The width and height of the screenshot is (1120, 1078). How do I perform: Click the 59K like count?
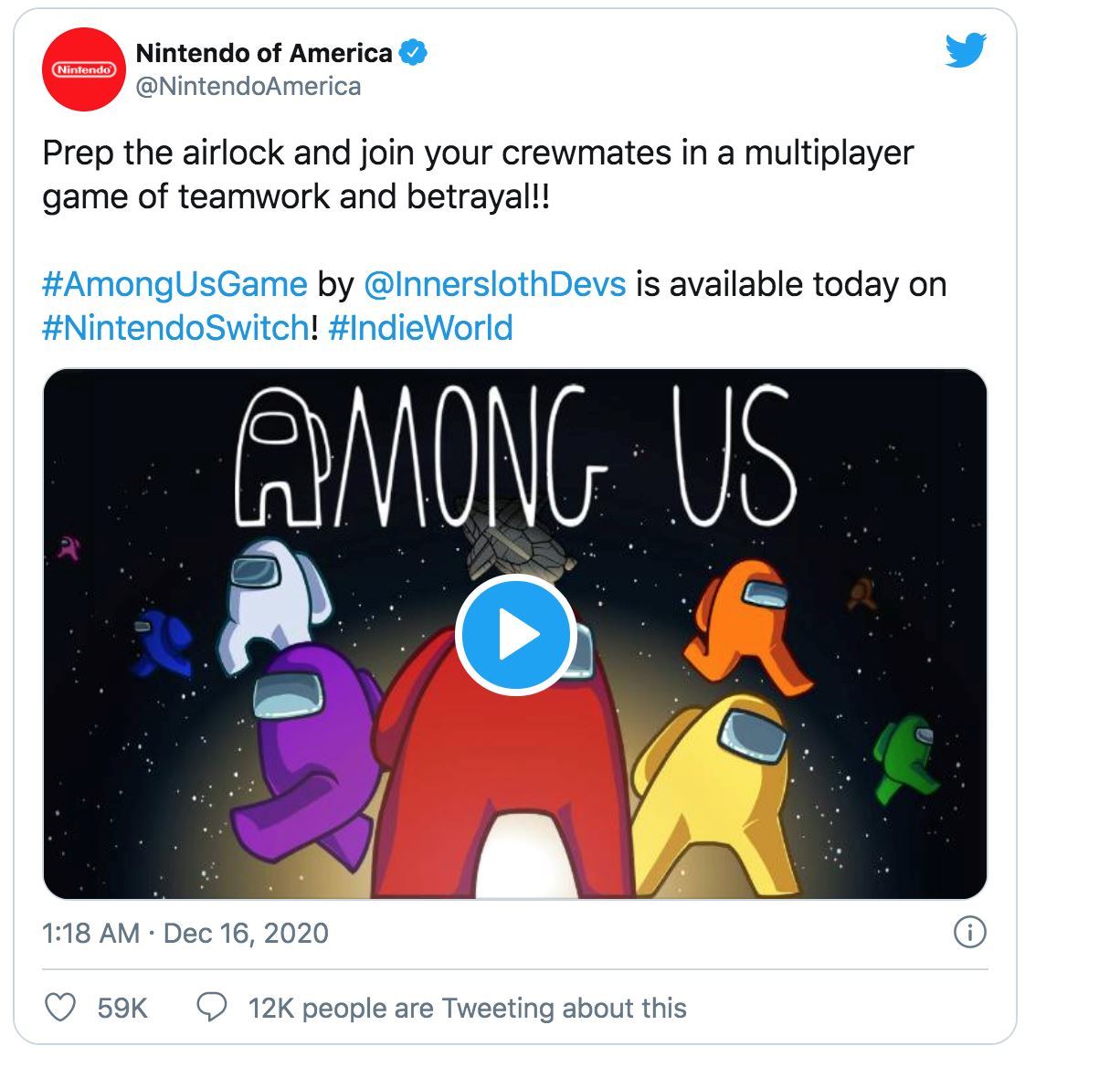pos(122,1008)
